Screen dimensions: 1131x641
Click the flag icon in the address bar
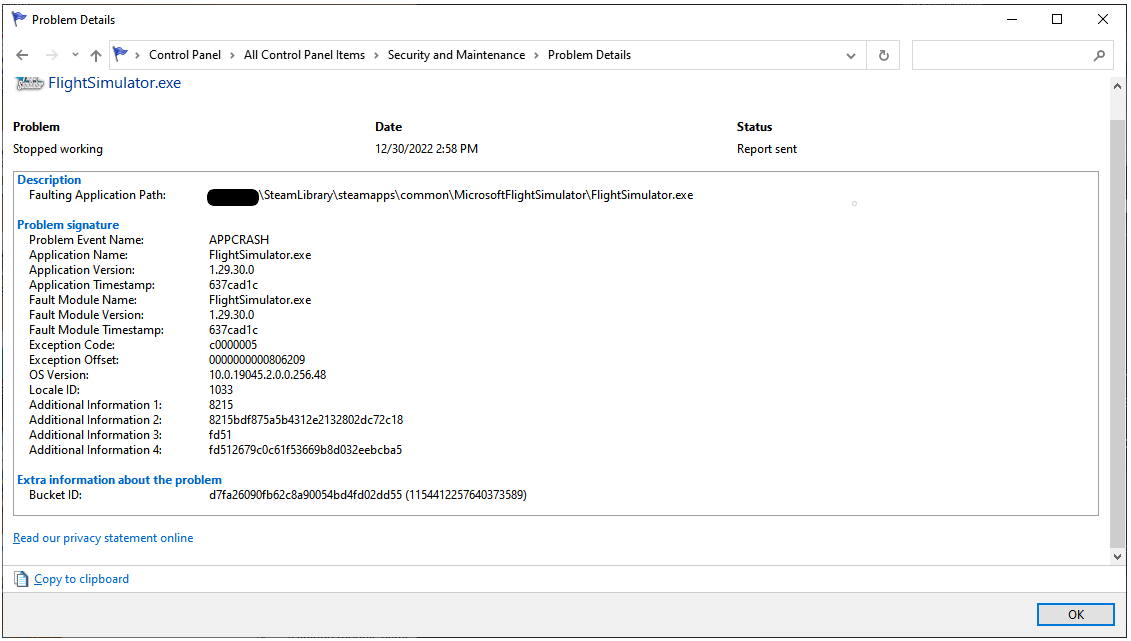pyautogui.click(x=120, y=54)
